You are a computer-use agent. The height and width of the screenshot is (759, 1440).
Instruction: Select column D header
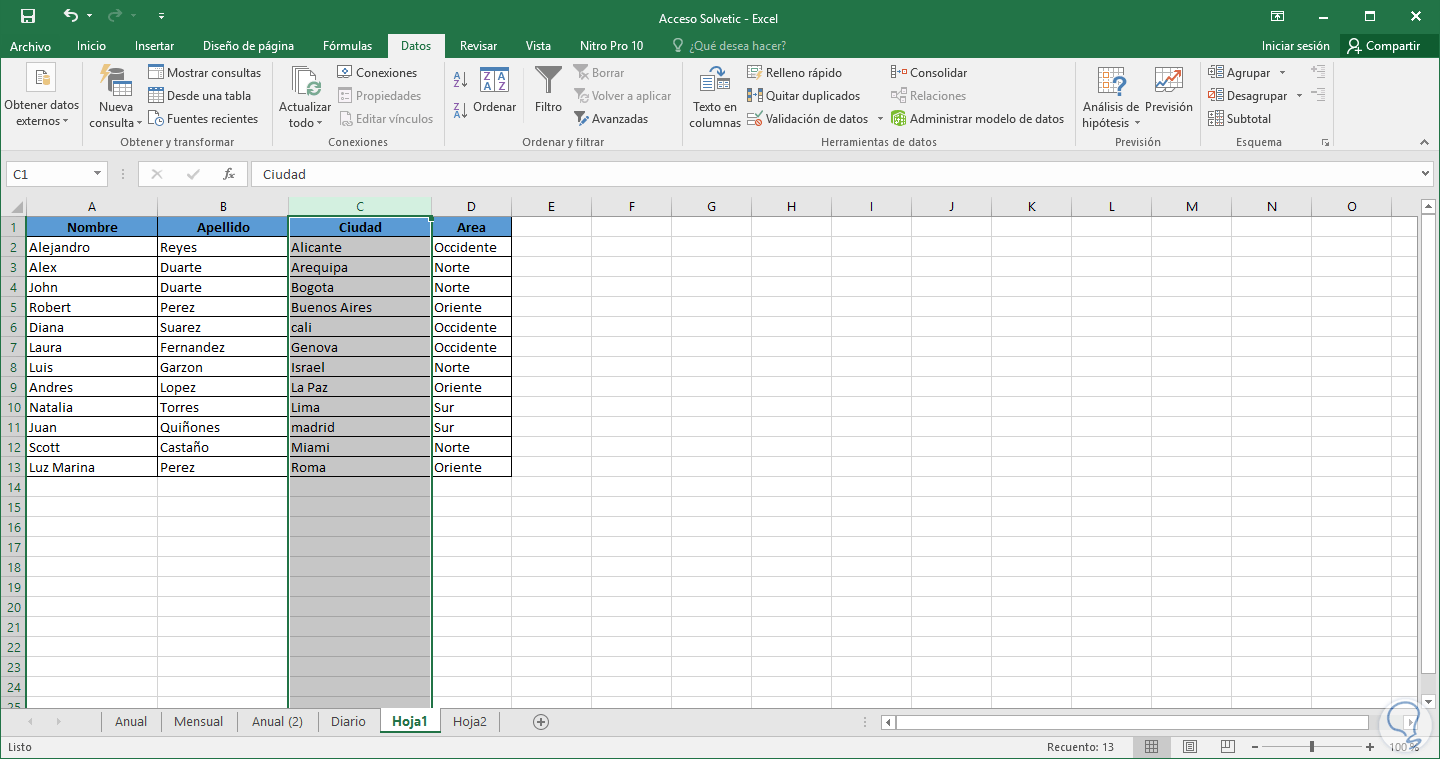471,207
